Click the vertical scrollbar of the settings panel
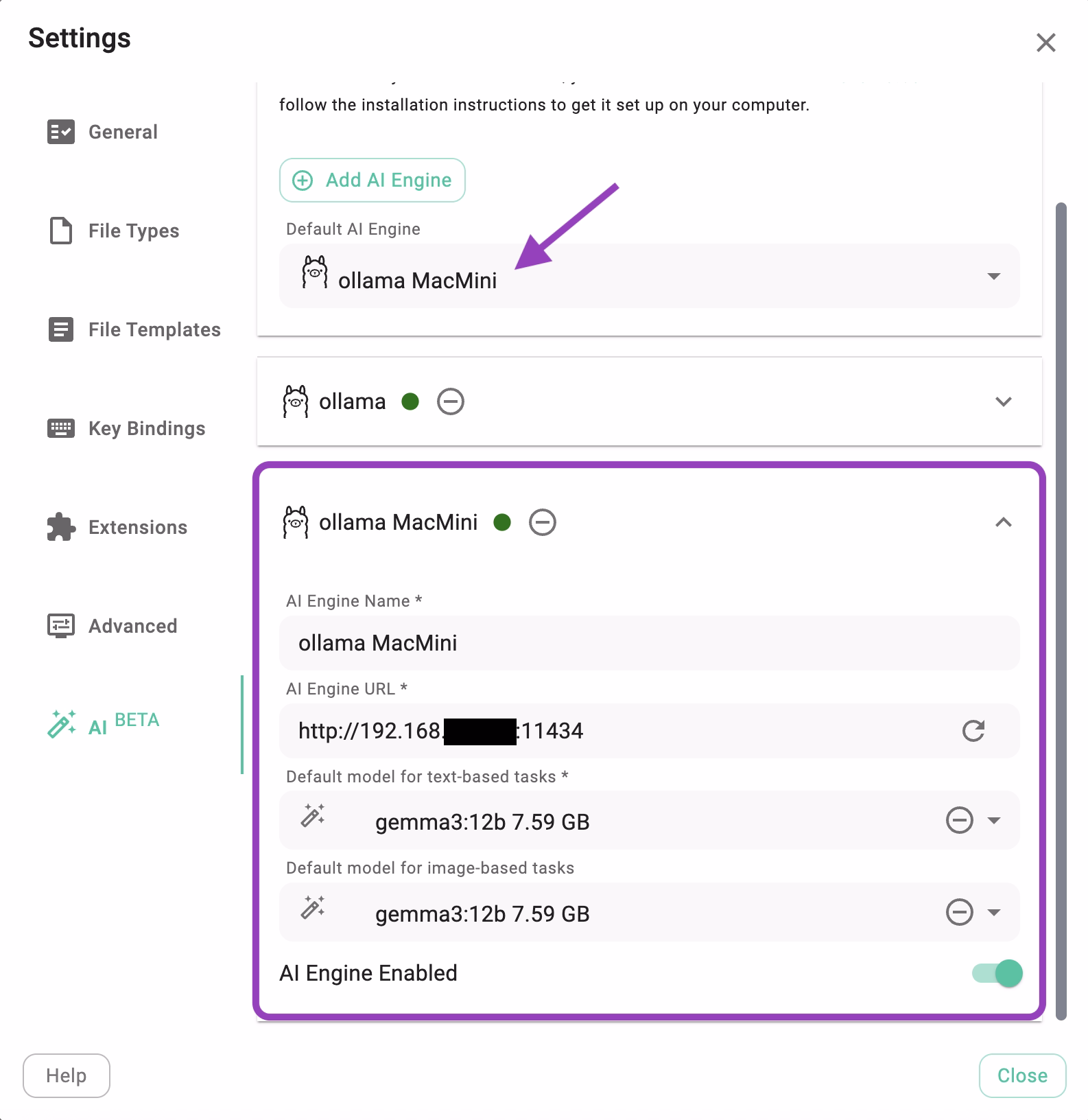The image size is (1088, 1120). point(1061,611)
